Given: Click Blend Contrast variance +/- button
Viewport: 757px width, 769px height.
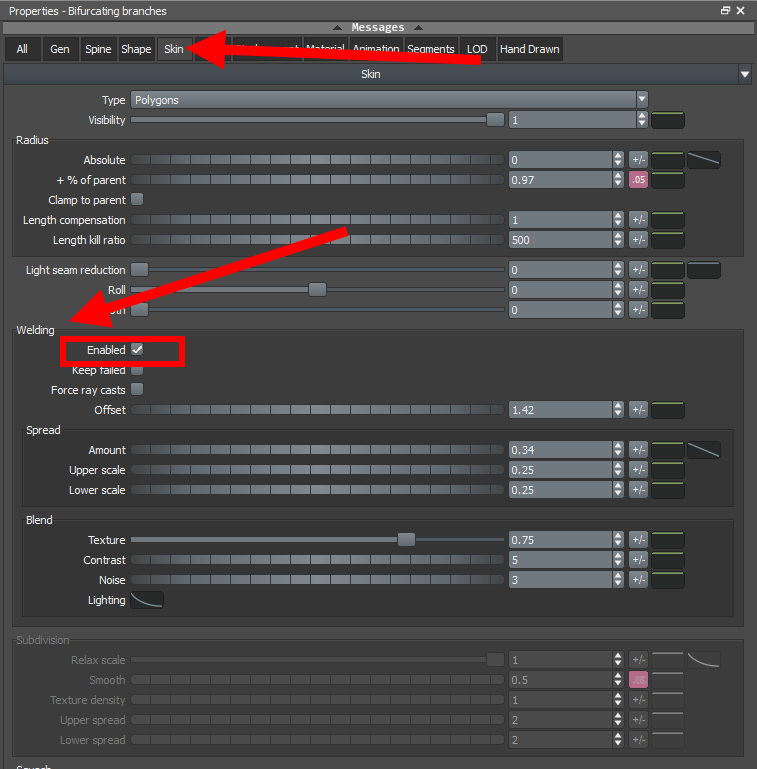Looking at the screenshot, I should point(638,560).
